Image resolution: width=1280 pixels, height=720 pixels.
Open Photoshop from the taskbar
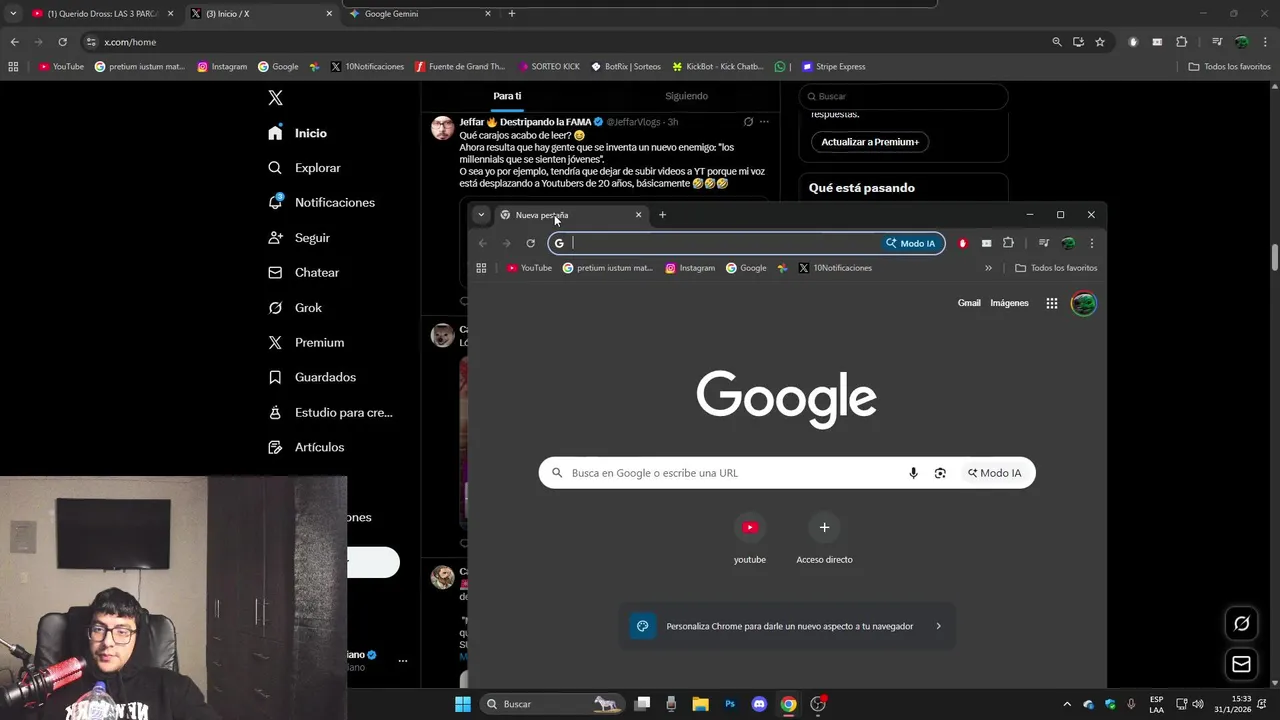click(730, 704)
